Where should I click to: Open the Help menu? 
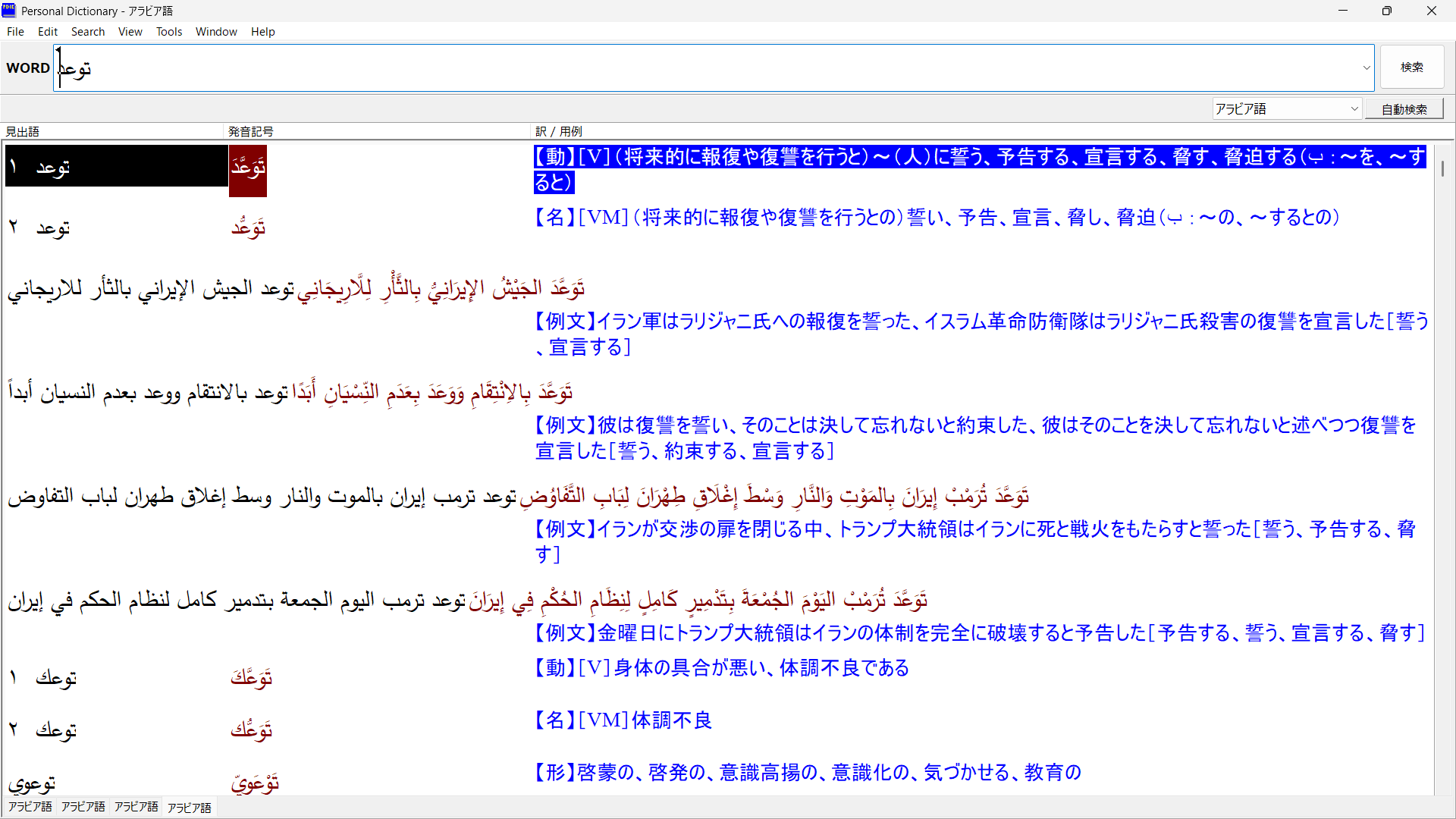pos(262,32)
